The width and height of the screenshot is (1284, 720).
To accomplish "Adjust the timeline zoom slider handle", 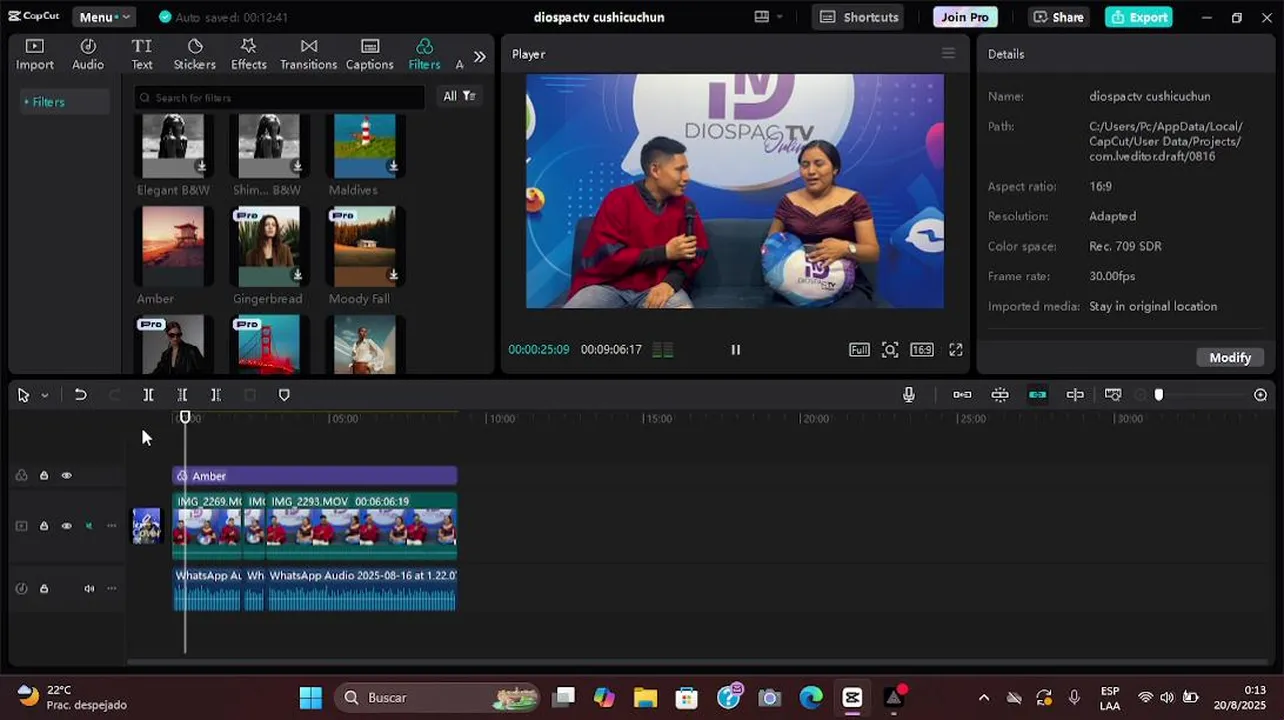I will (1159, 395).
